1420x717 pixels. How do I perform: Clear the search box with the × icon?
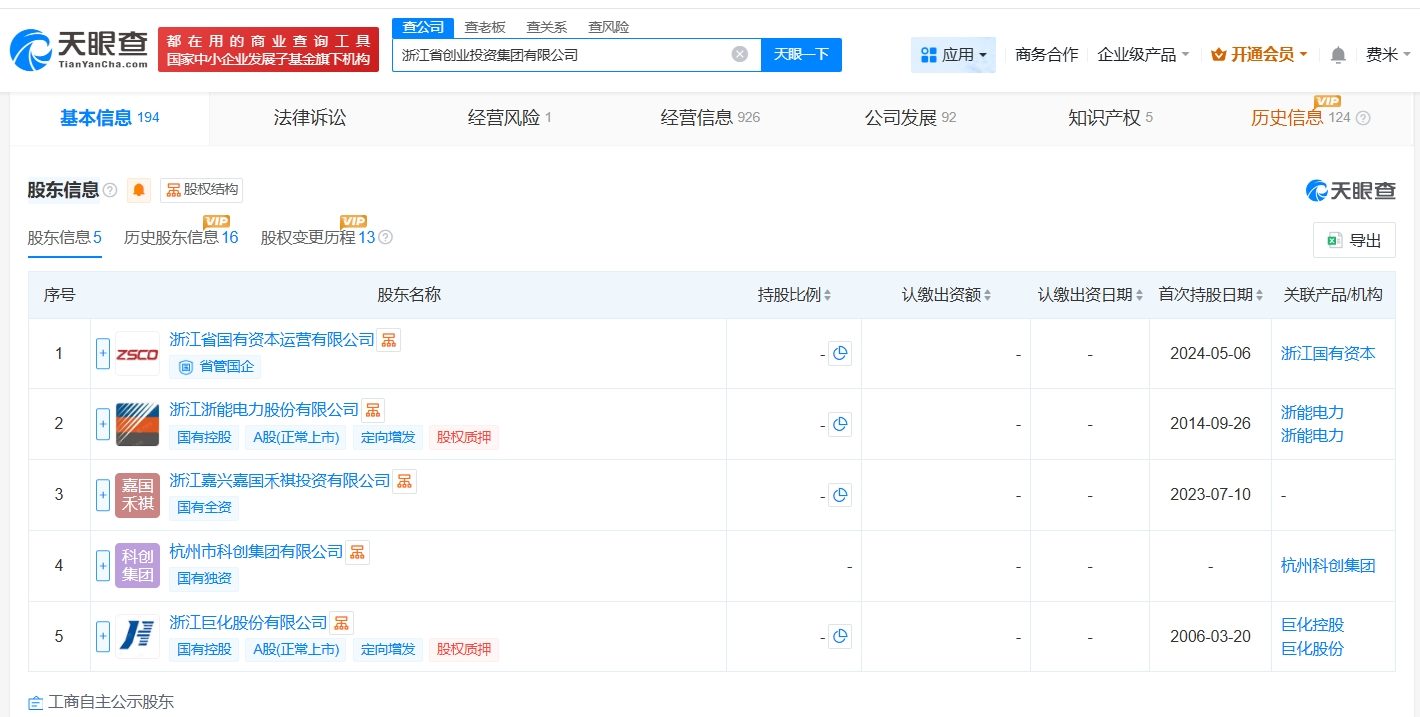pos(739,55)
